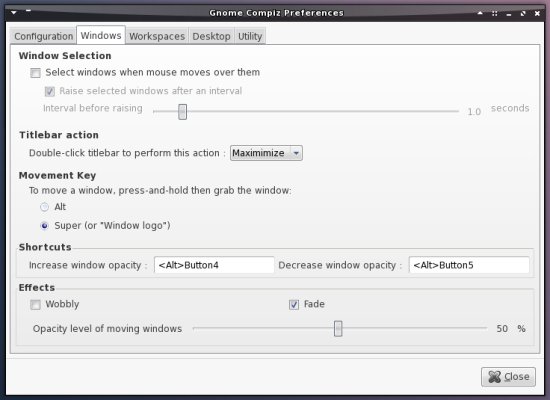Close window via titlebar X icon

pyautogui.click(x=537, y=13)
